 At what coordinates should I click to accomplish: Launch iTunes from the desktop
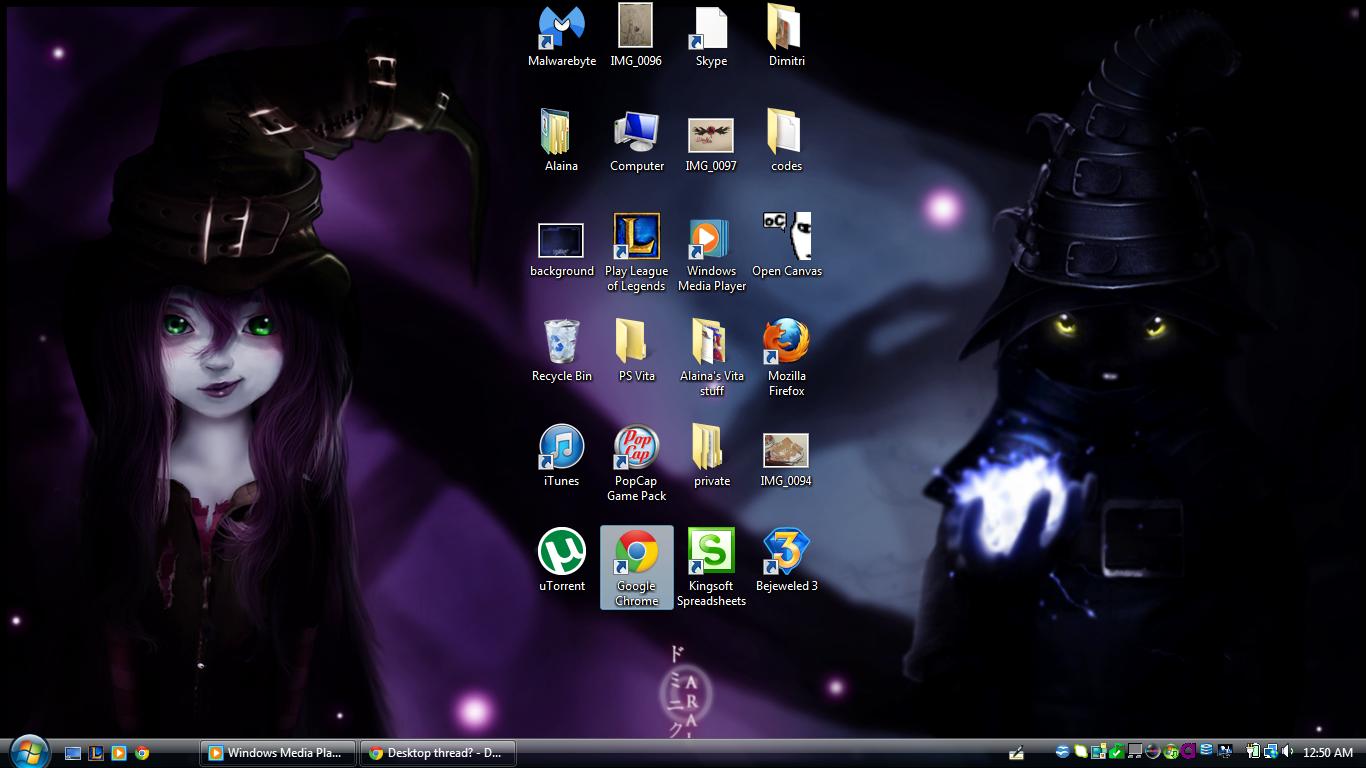pos(561,456)
